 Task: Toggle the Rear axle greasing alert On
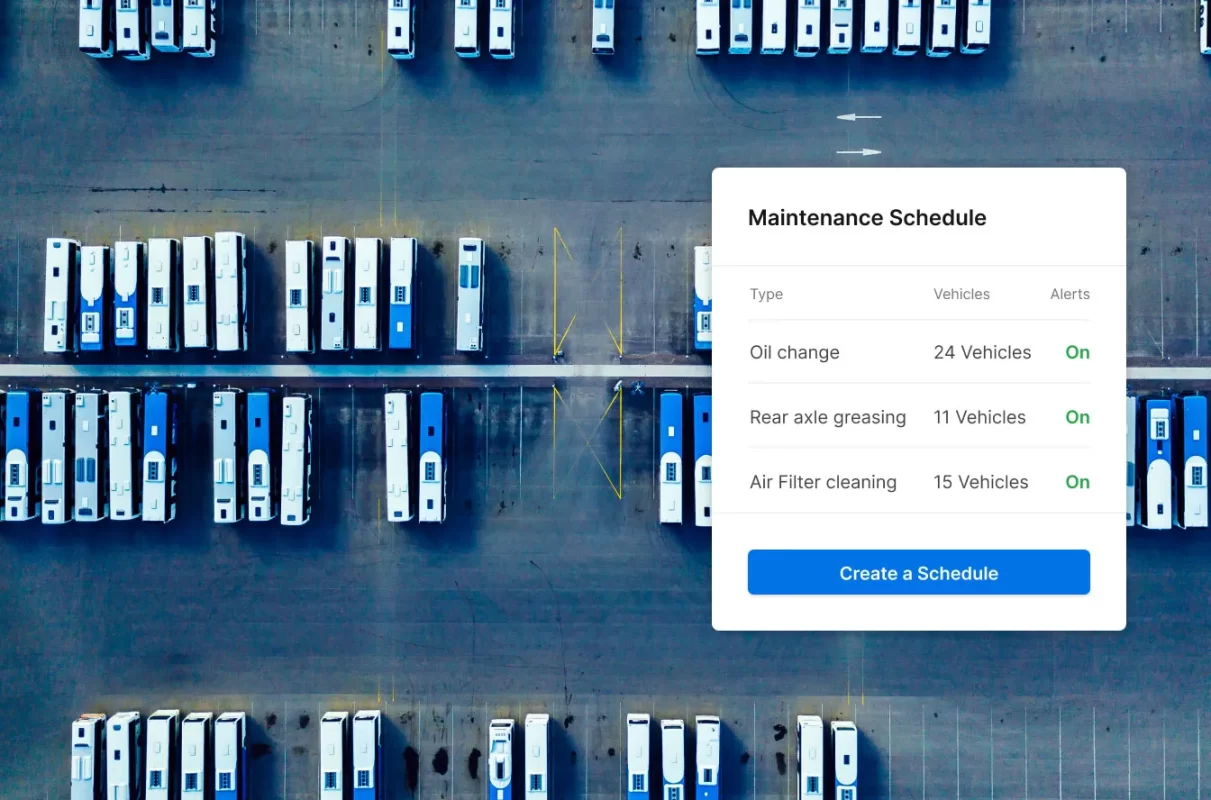click(x=1077, y=417)
